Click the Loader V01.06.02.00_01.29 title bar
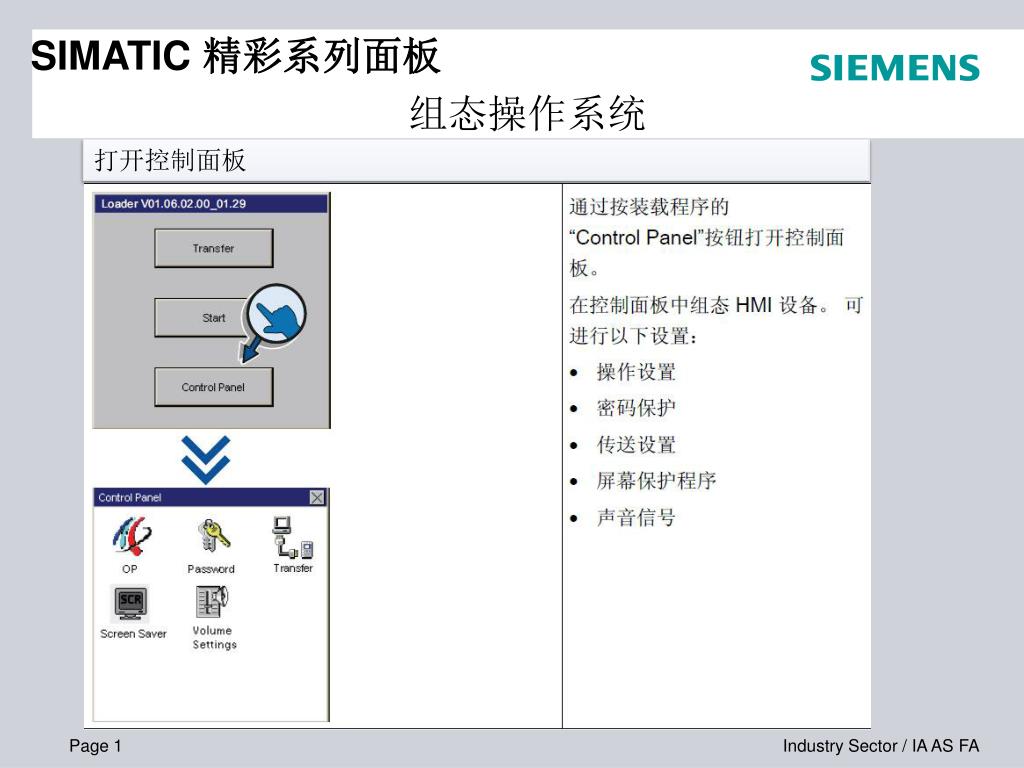The image size is (1024, 768). 210,204
